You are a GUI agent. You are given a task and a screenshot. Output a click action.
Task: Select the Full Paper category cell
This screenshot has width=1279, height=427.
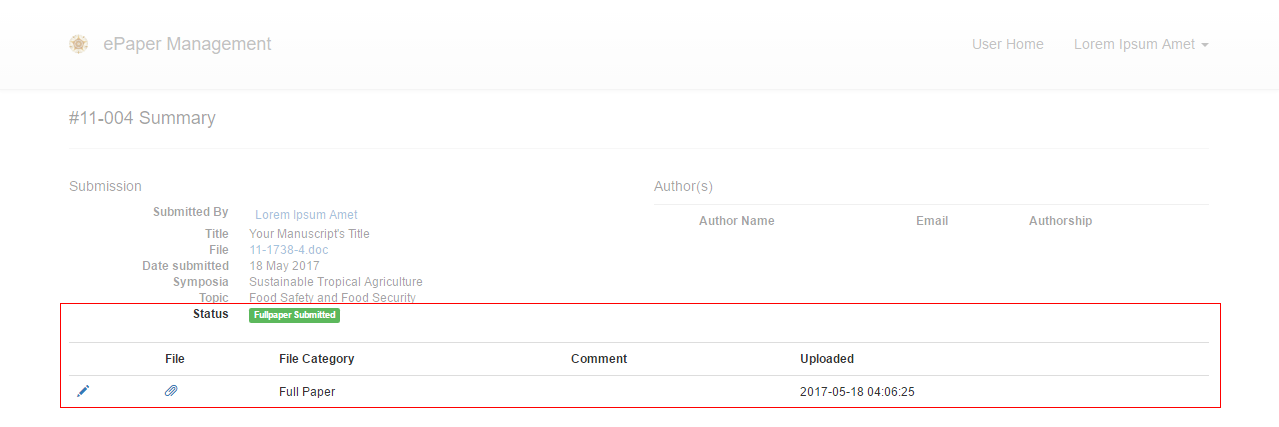[x=307, y=392]
